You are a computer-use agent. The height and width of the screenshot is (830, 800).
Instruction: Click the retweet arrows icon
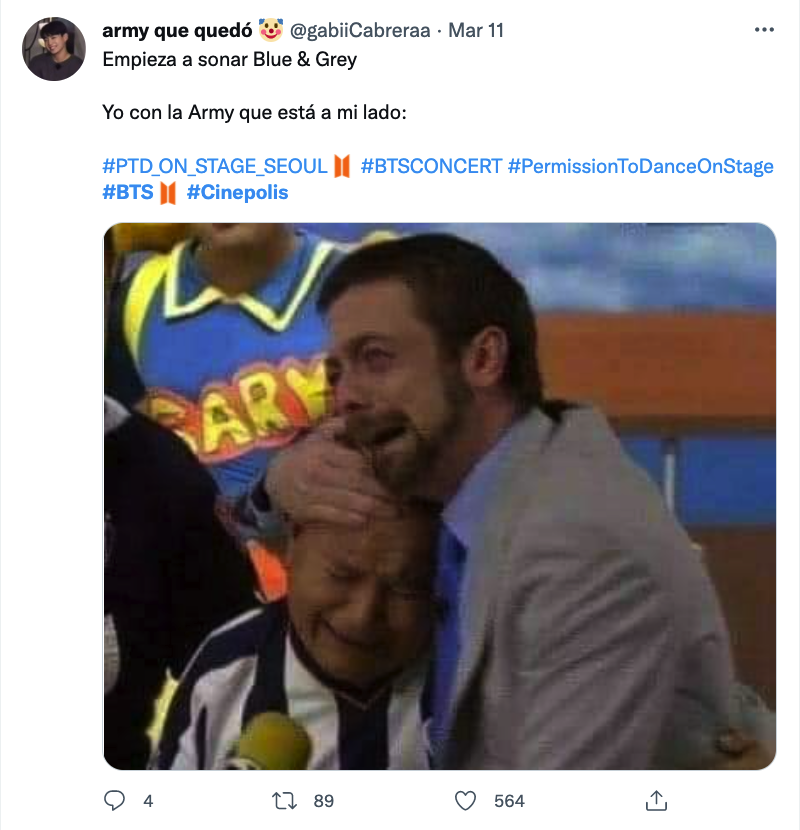click(284, 800)
